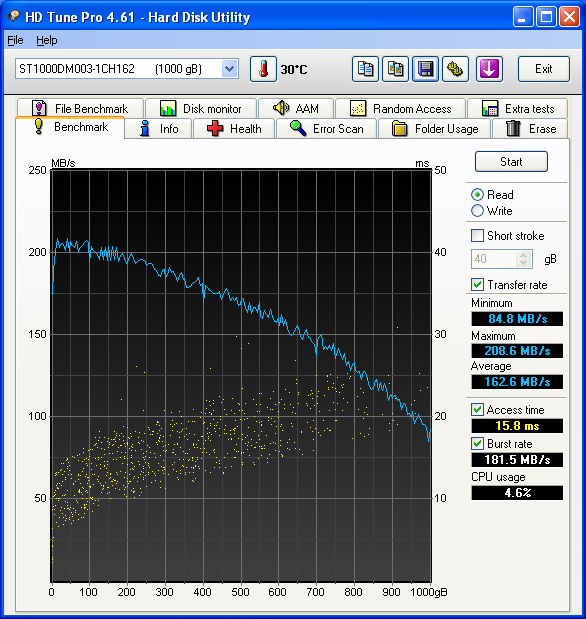Enable the Short stroke checkbox
Image resolution: width=586 pixels, height=619 pixels.
click(x=477, y=236)
